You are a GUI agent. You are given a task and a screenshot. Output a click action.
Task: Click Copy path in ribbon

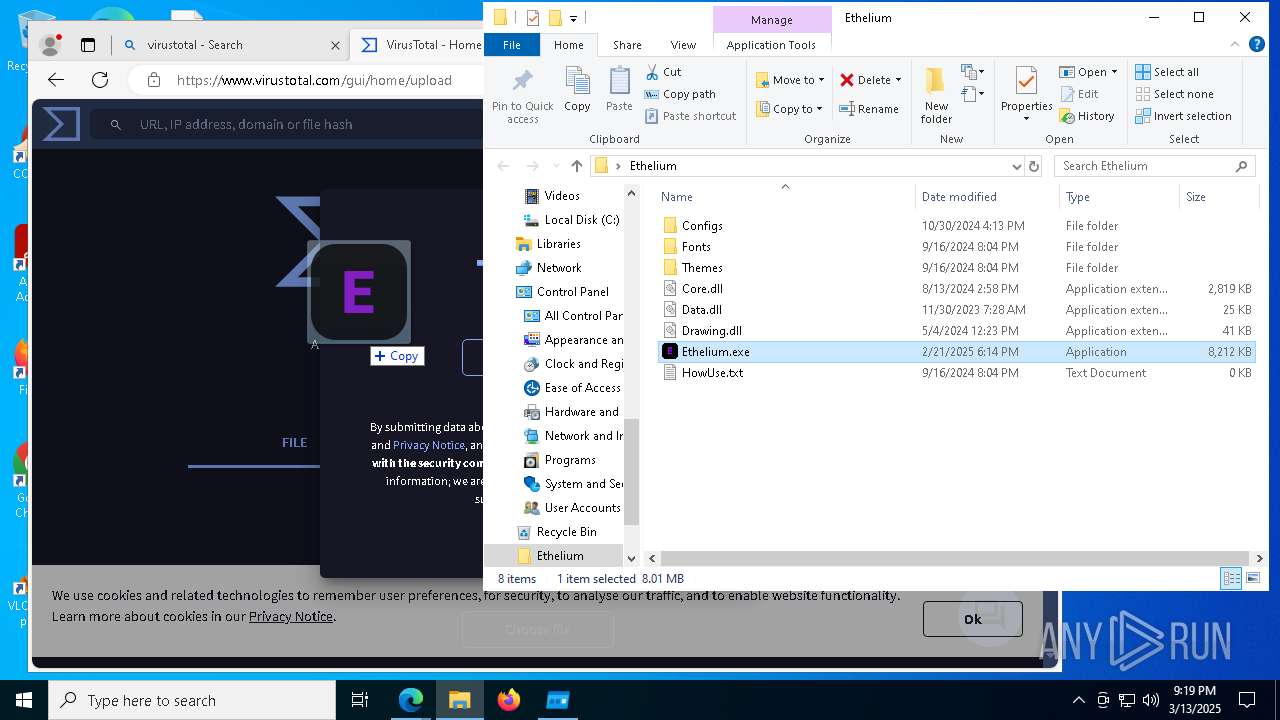click(680, 94)
